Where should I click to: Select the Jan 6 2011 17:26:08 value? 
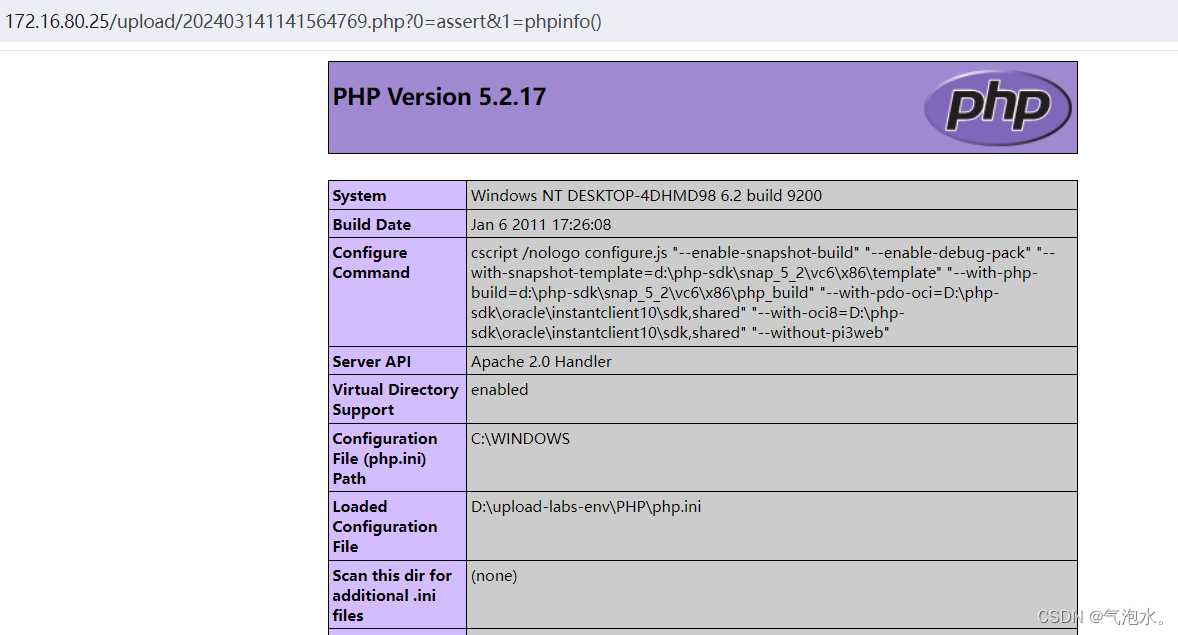[x=541, y=224]
